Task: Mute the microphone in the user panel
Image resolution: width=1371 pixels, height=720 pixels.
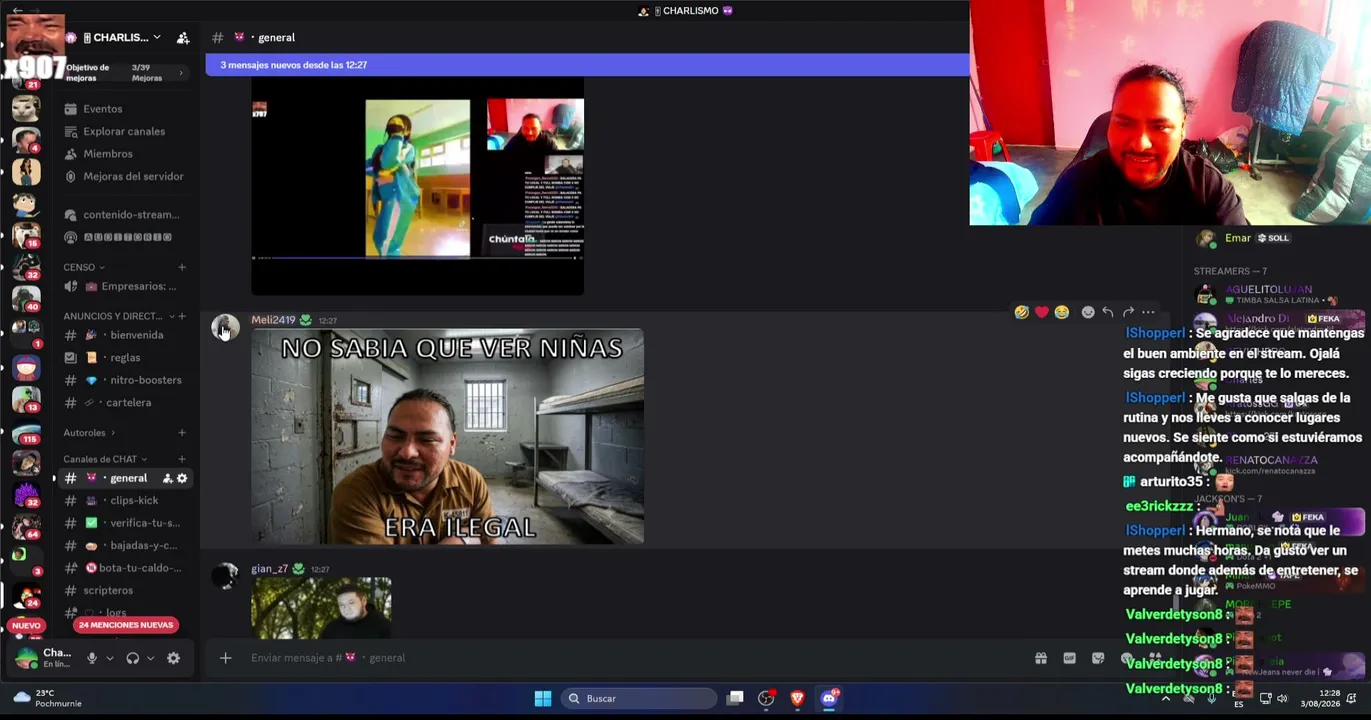Action: coord(92,658)
